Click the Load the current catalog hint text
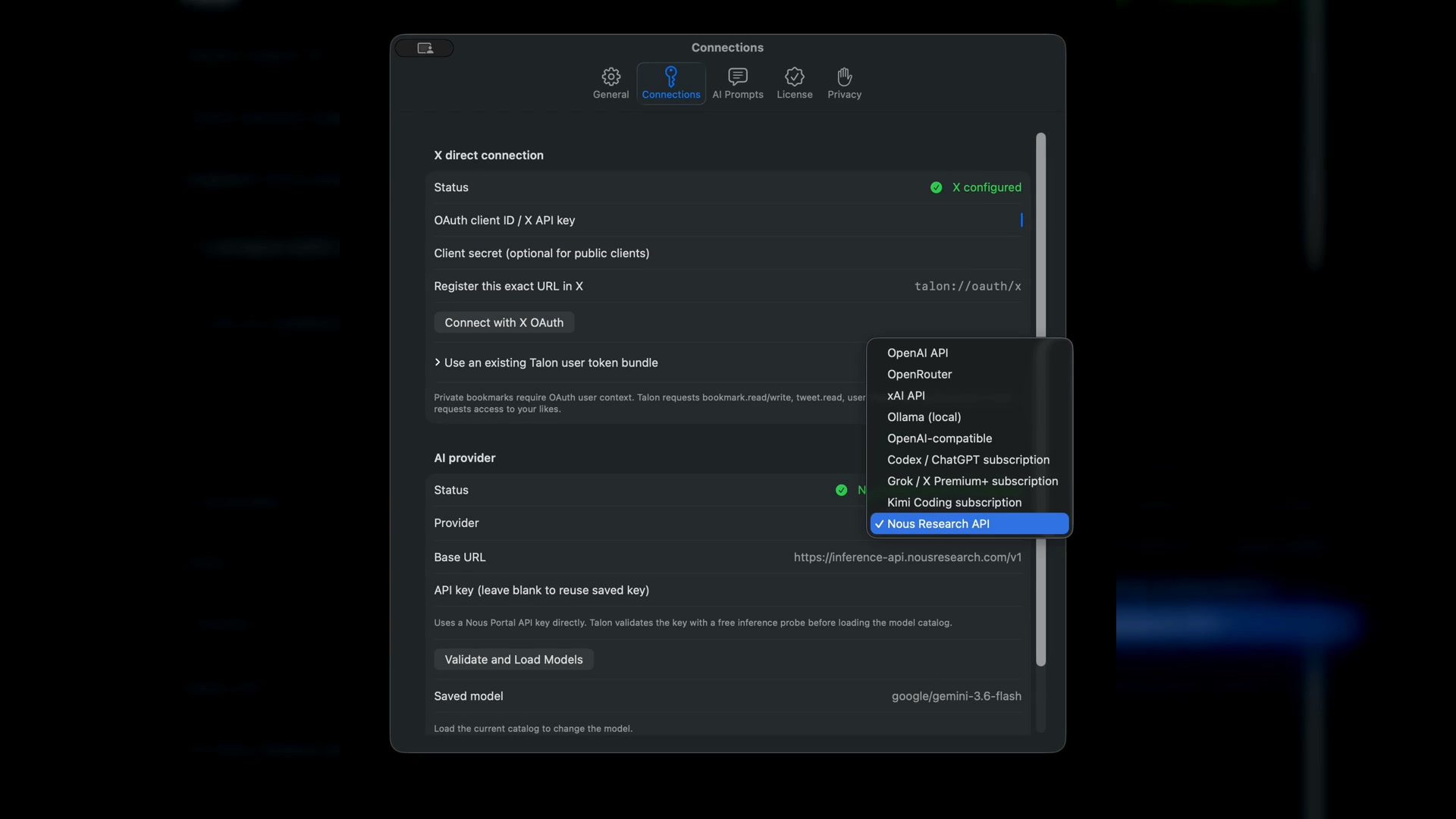 (533, 729)
